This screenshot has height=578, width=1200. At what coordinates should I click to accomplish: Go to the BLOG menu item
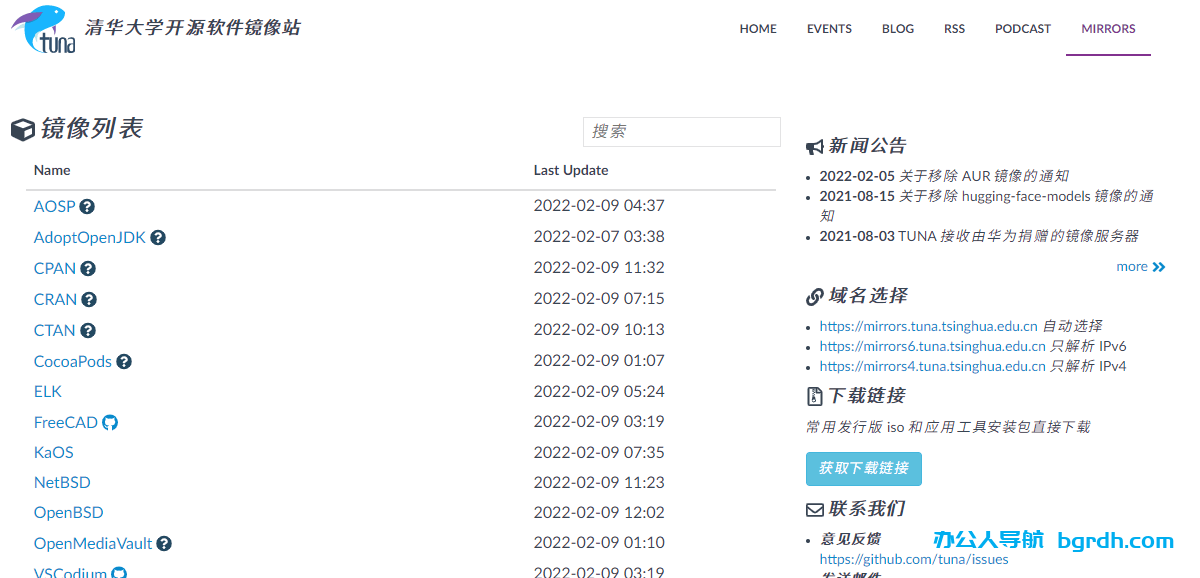pyautogui.click(x=897, y=29)
